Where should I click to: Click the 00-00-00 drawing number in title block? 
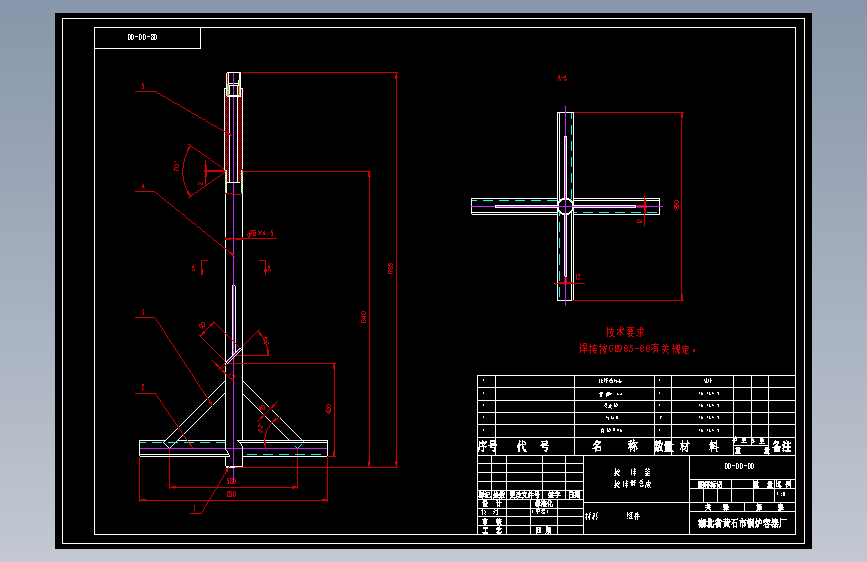(739, 466)
